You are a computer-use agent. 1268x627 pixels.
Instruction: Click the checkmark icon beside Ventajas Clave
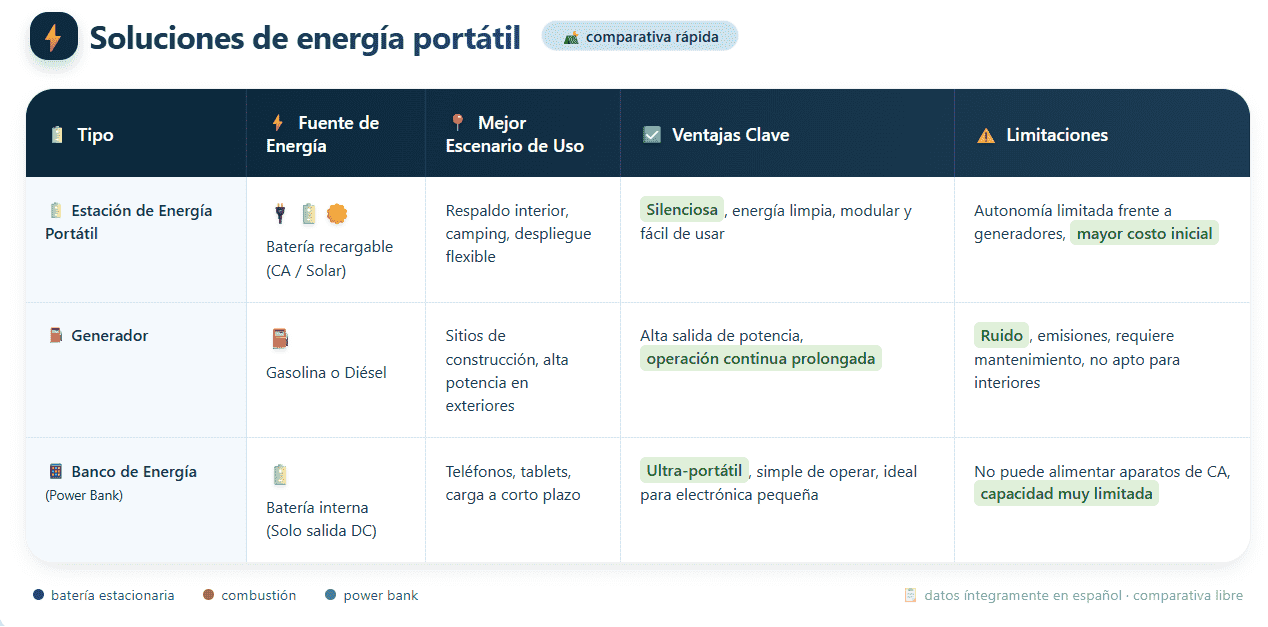[652, 135]
